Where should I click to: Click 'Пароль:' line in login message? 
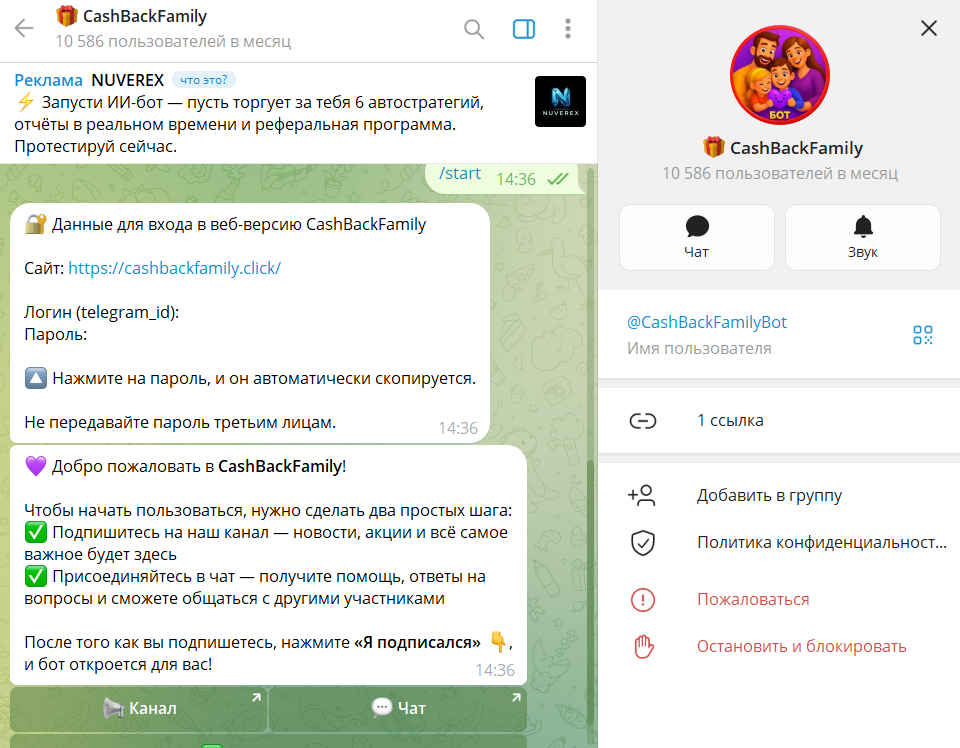click(56, 334)
